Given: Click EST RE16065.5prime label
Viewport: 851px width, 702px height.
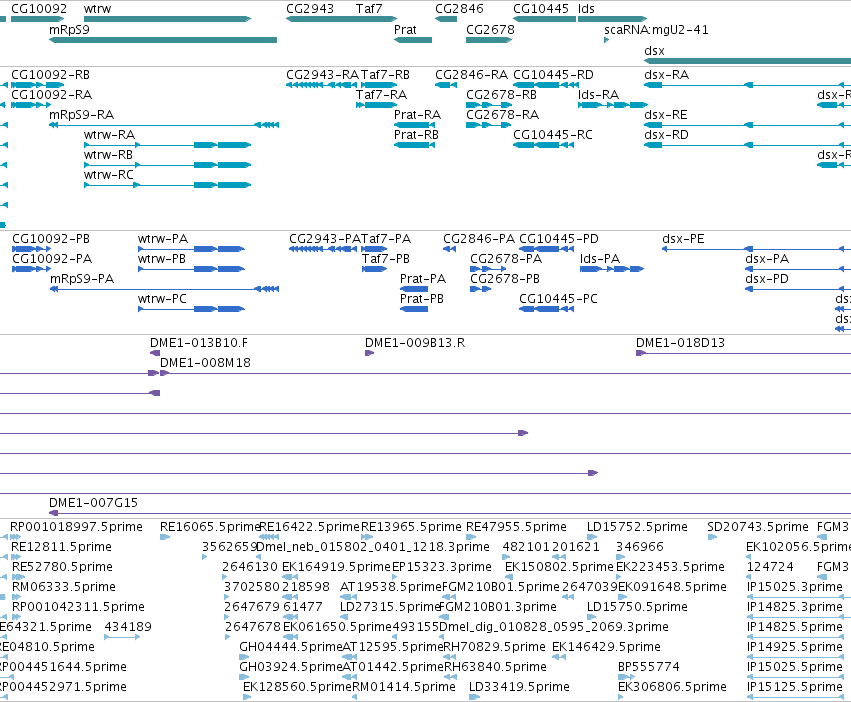Looking at the screenshot, I should point(211,527).
